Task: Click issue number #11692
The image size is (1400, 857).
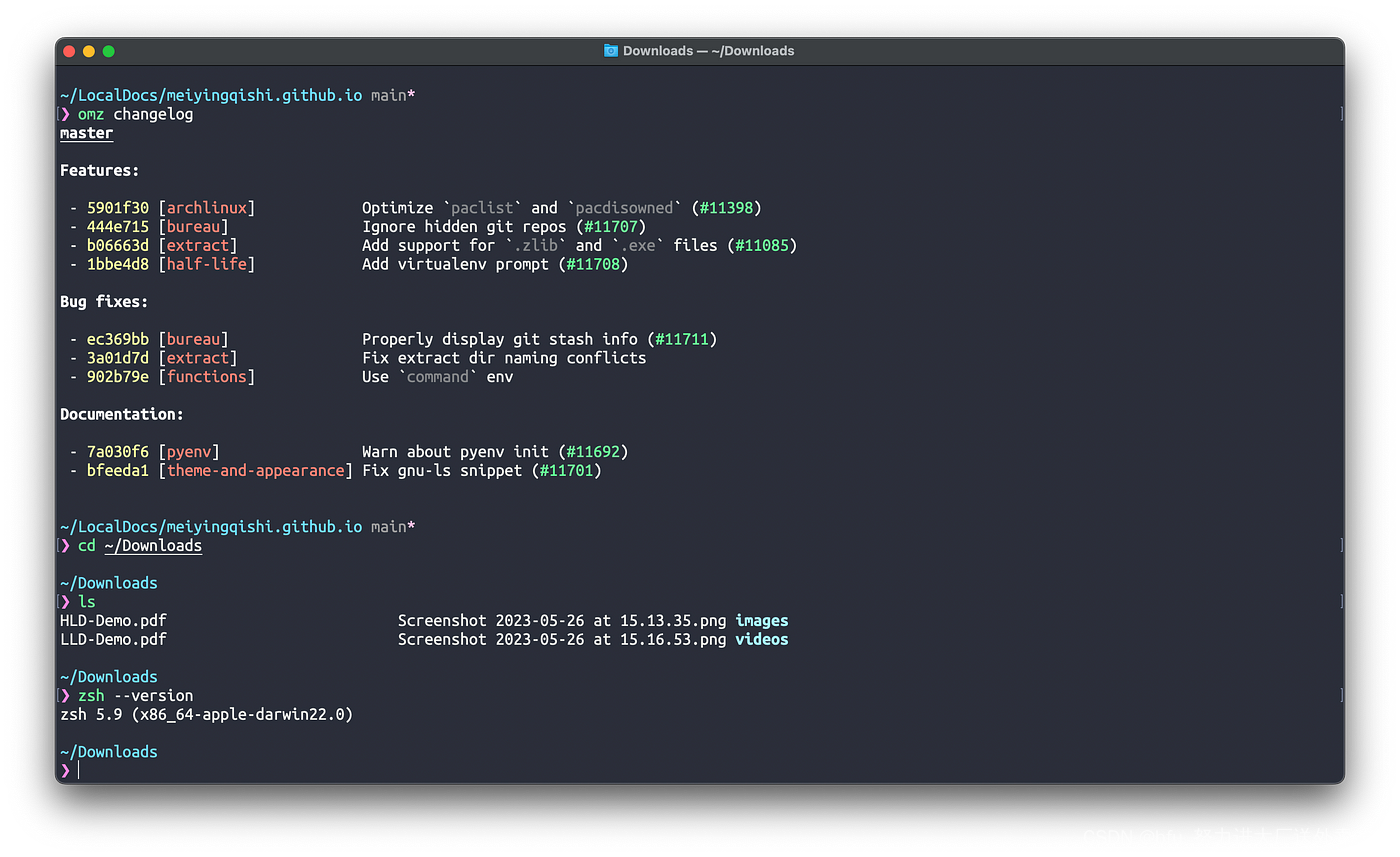Action: click(593, 452)
